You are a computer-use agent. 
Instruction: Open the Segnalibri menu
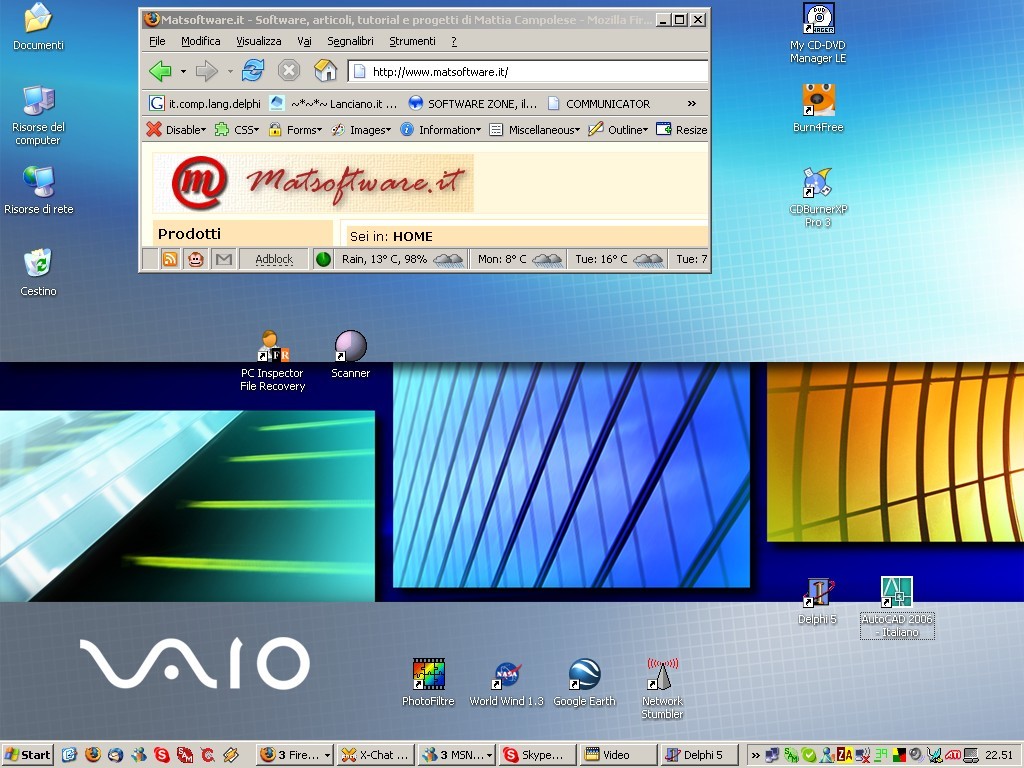tap(350, 40)
